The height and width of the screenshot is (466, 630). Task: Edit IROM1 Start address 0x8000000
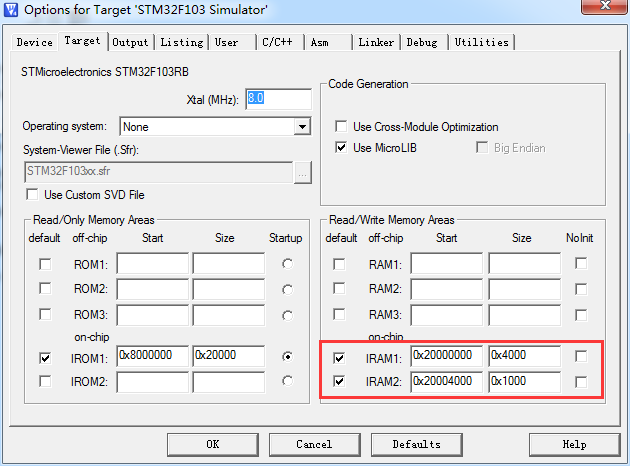click(153, 356)
